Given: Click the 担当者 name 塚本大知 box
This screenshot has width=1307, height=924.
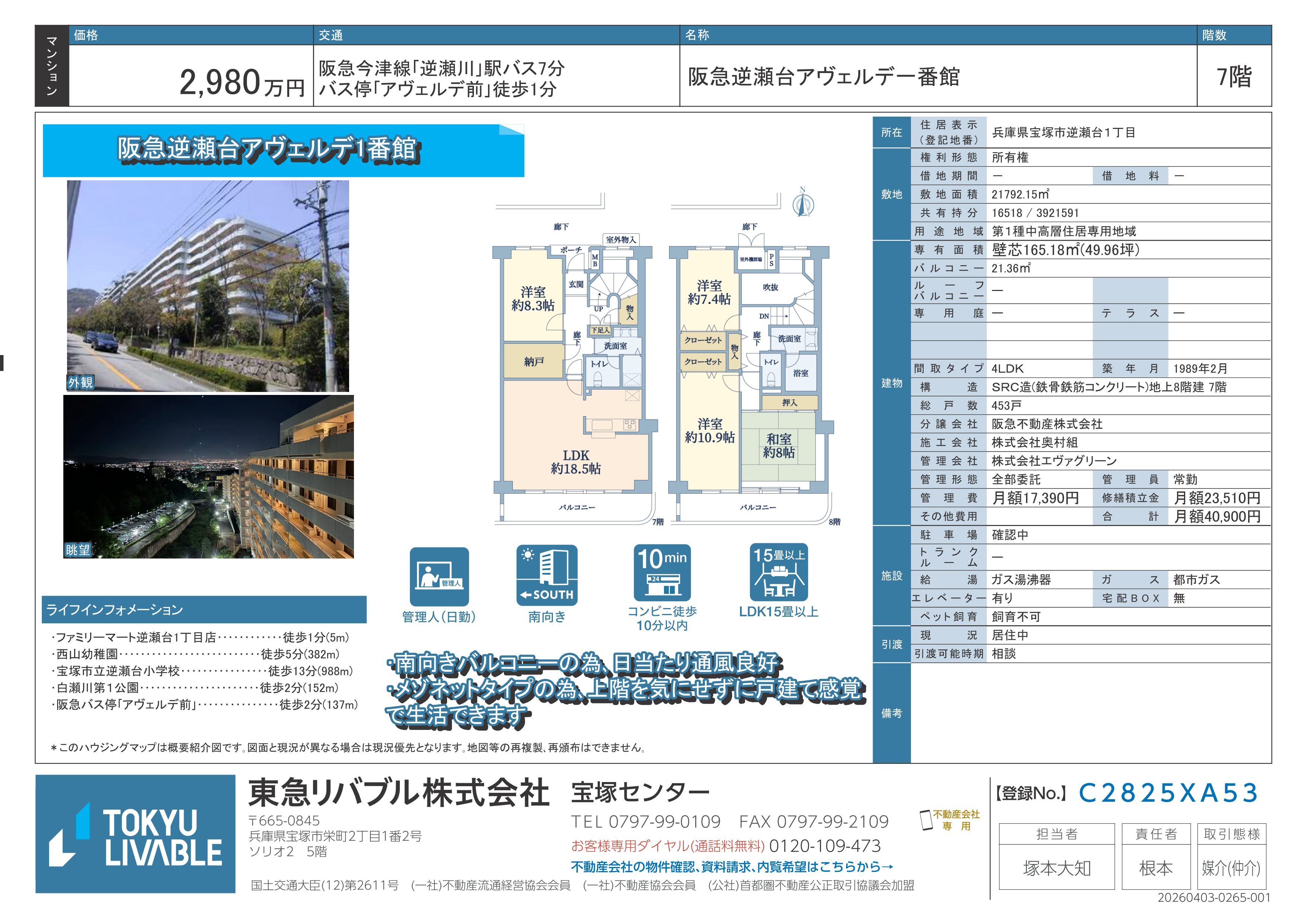Looking at the screenshot, I should 1057,868.
